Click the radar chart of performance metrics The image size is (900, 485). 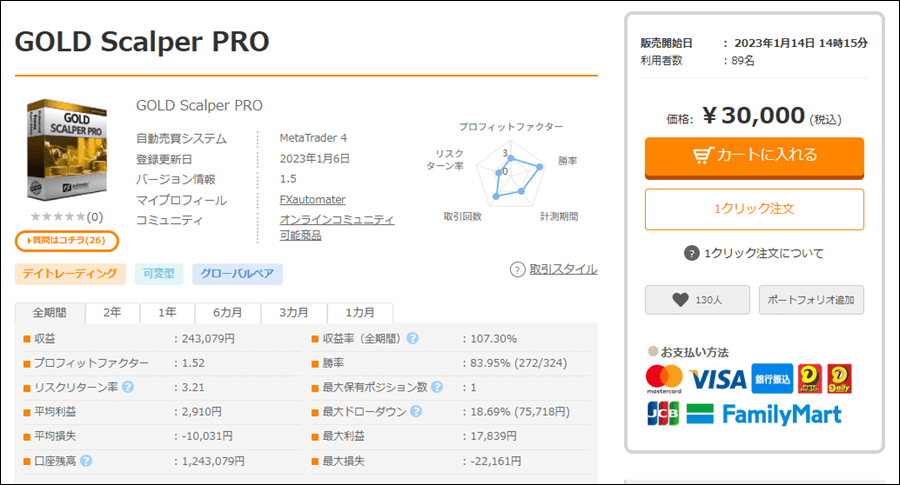(510, 174)
